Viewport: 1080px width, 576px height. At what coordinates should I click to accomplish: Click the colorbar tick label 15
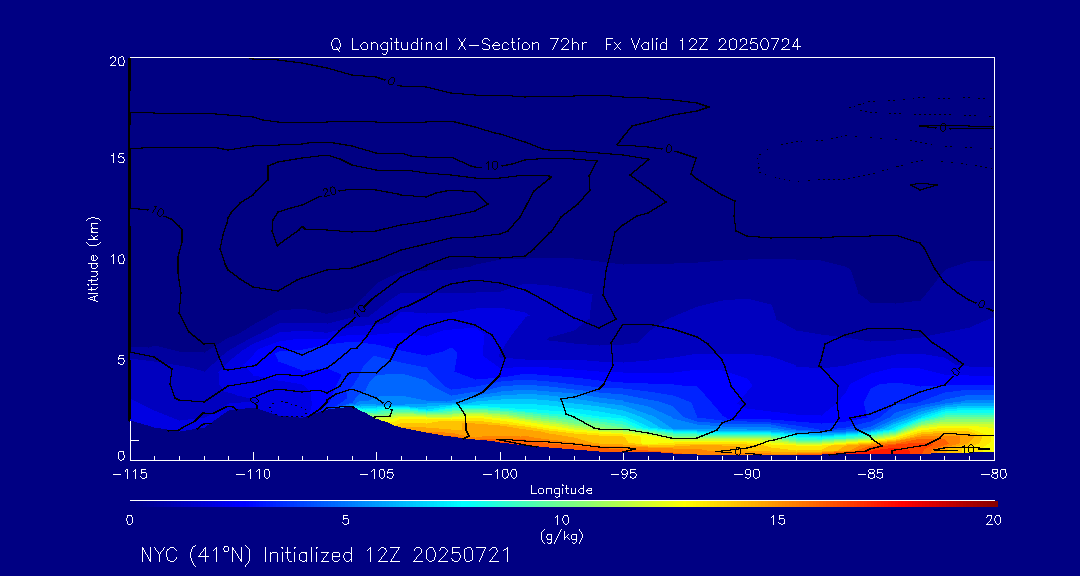point(777,520)
